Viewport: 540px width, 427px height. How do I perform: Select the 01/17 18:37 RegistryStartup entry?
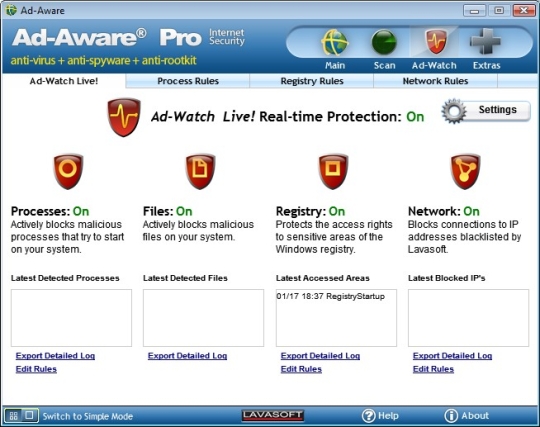click(x=330, y=296)
